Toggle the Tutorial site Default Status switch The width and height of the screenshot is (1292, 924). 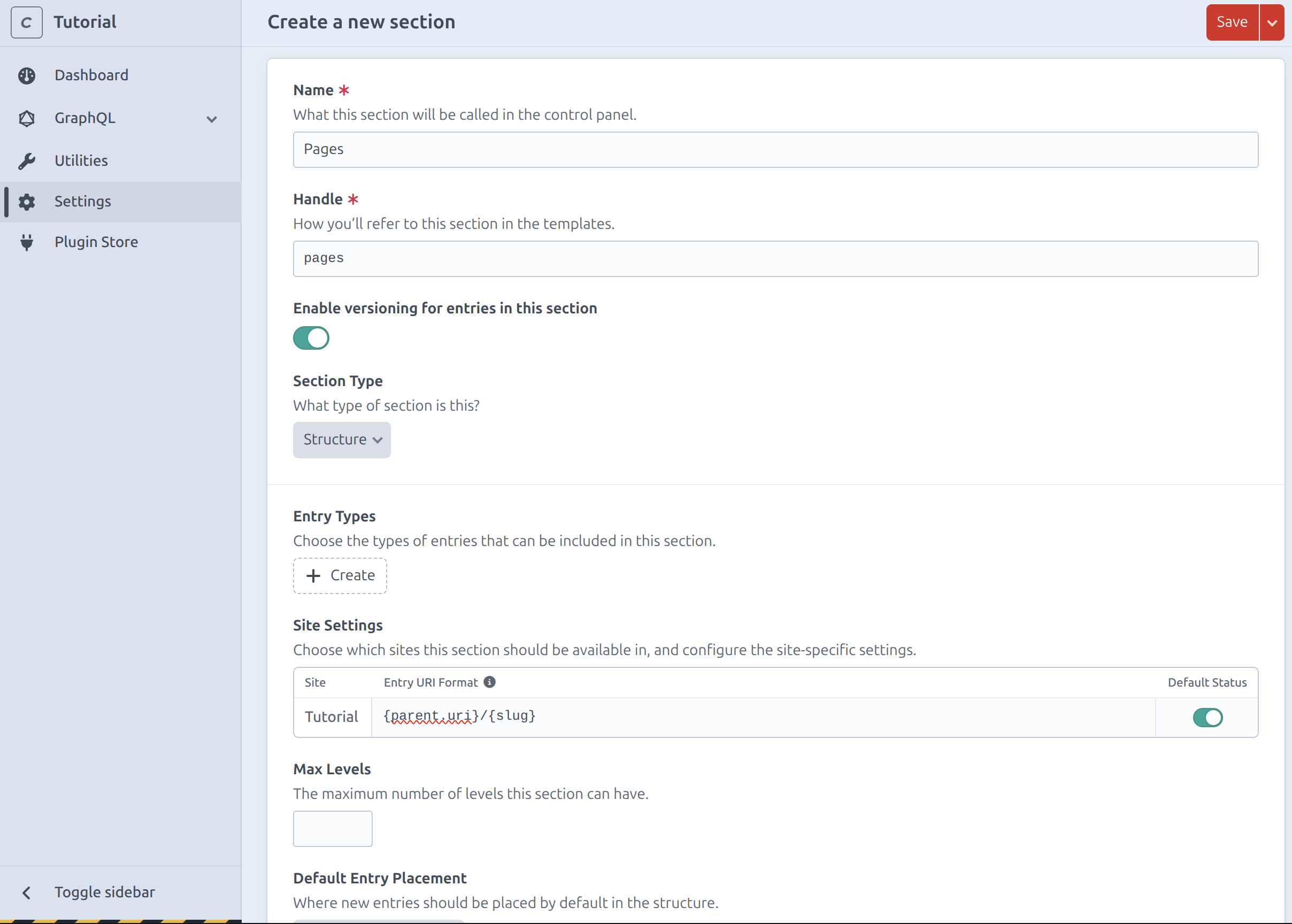(1208, 718)
